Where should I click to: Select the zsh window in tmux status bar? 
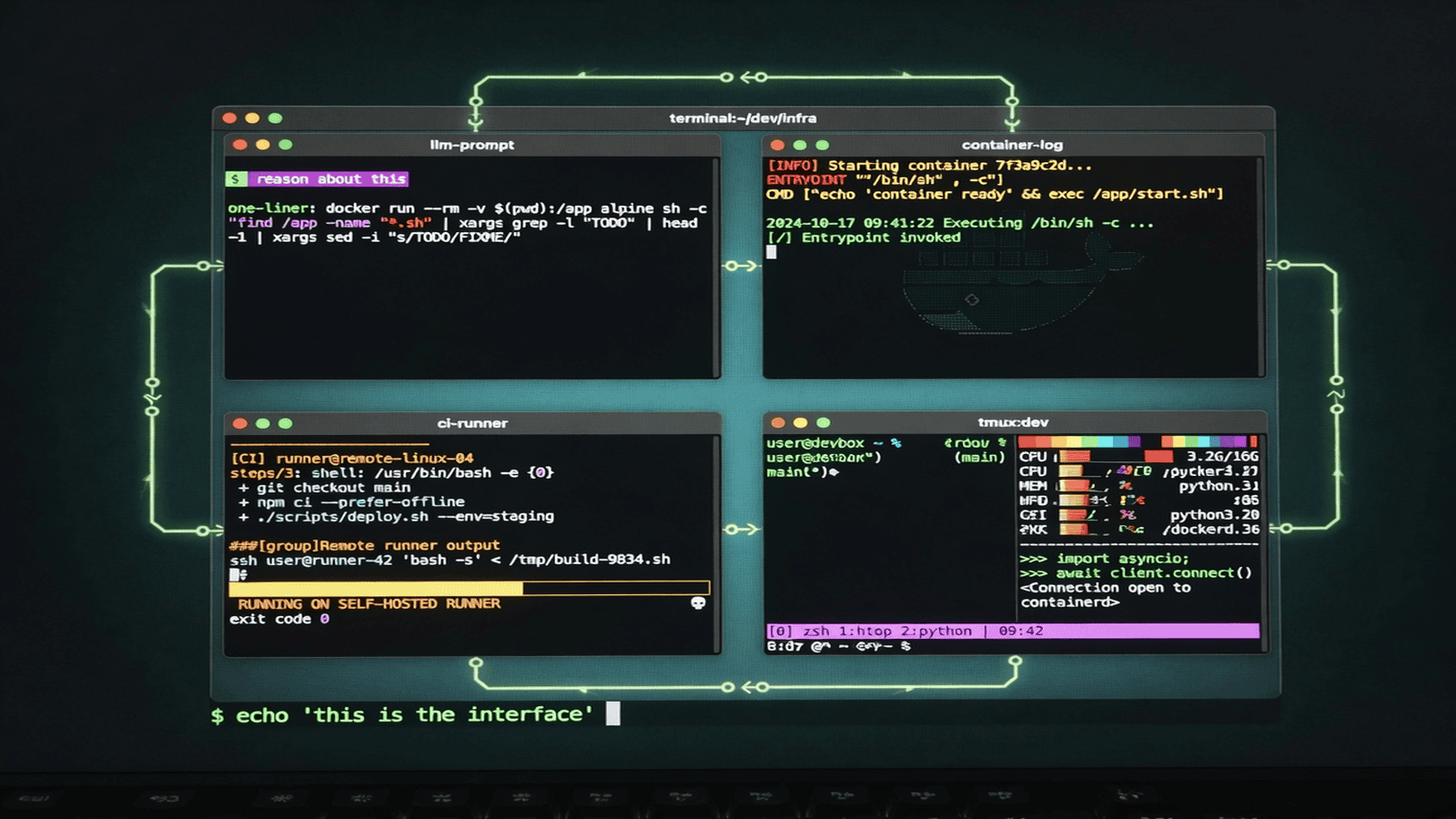click(816, 631)
